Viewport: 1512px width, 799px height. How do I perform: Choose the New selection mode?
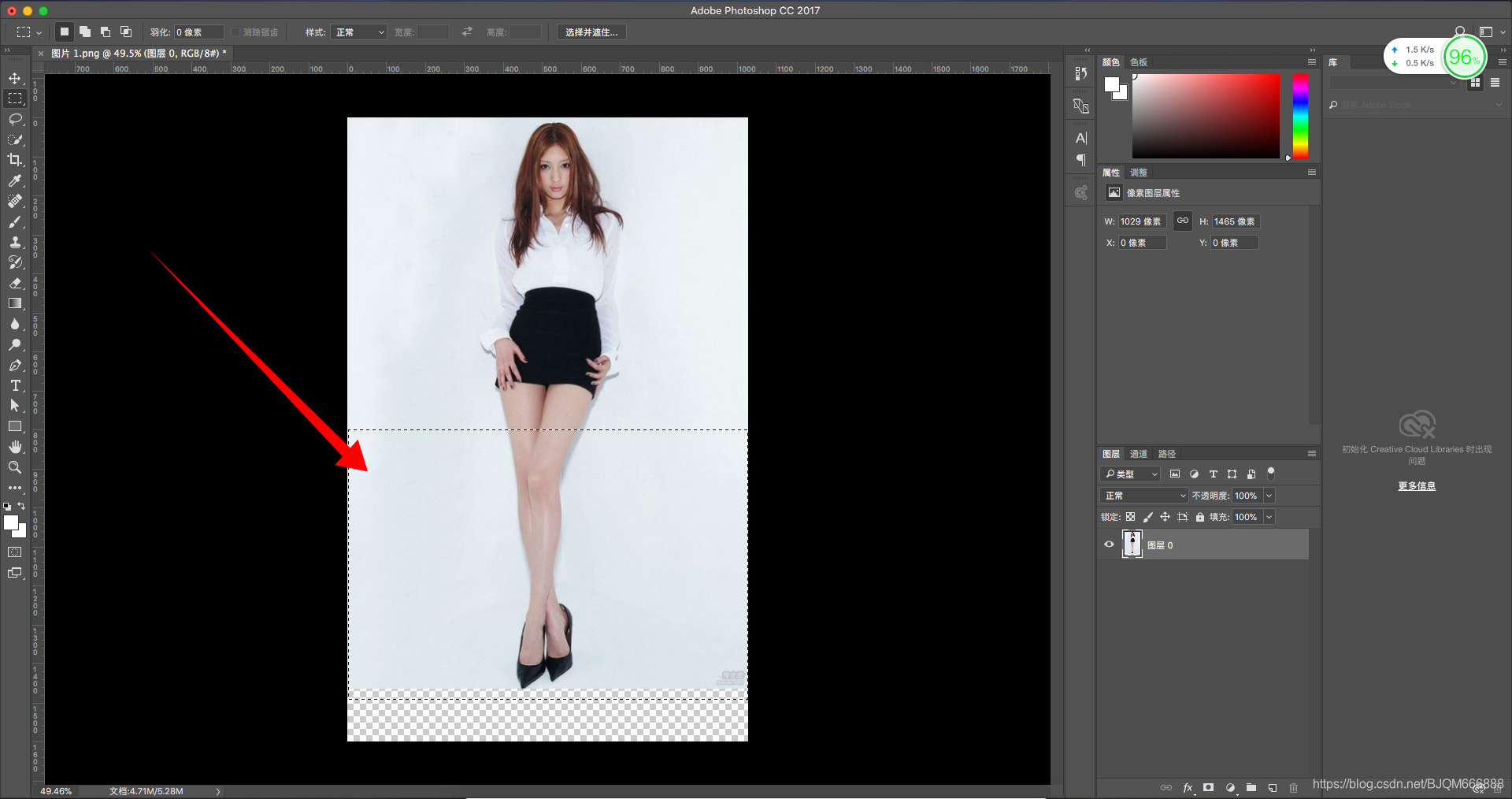pos(65,32)
